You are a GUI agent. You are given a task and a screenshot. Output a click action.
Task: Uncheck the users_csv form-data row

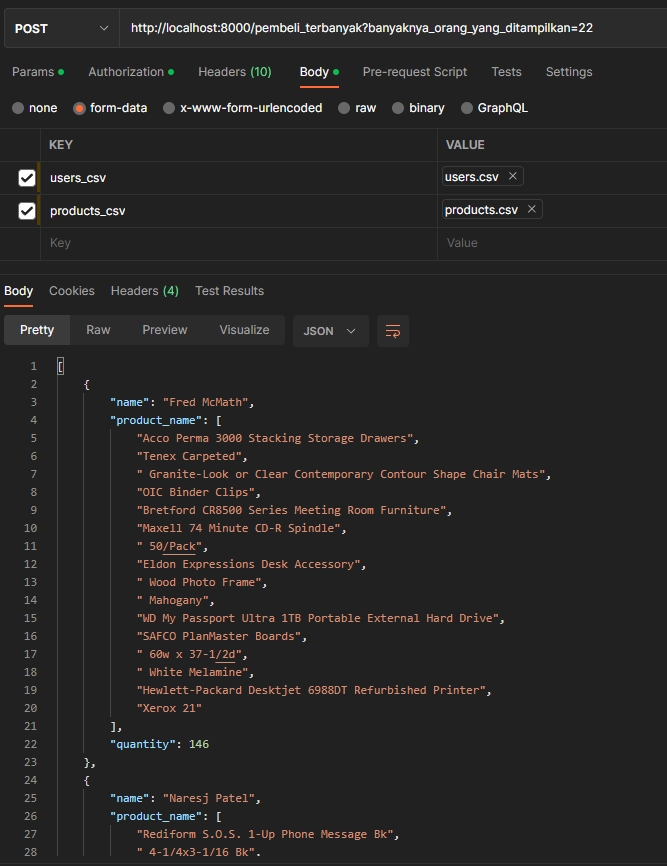pyautogui.click(x=25, y=177)
